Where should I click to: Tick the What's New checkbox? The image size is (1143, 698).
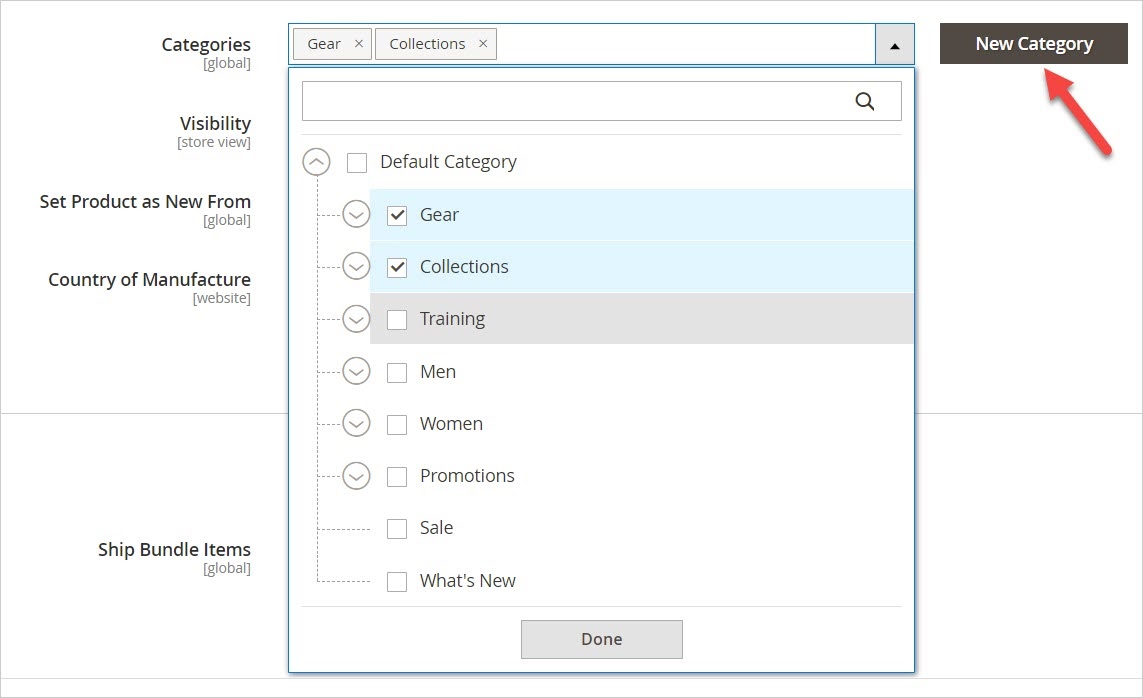click(397, 581)
